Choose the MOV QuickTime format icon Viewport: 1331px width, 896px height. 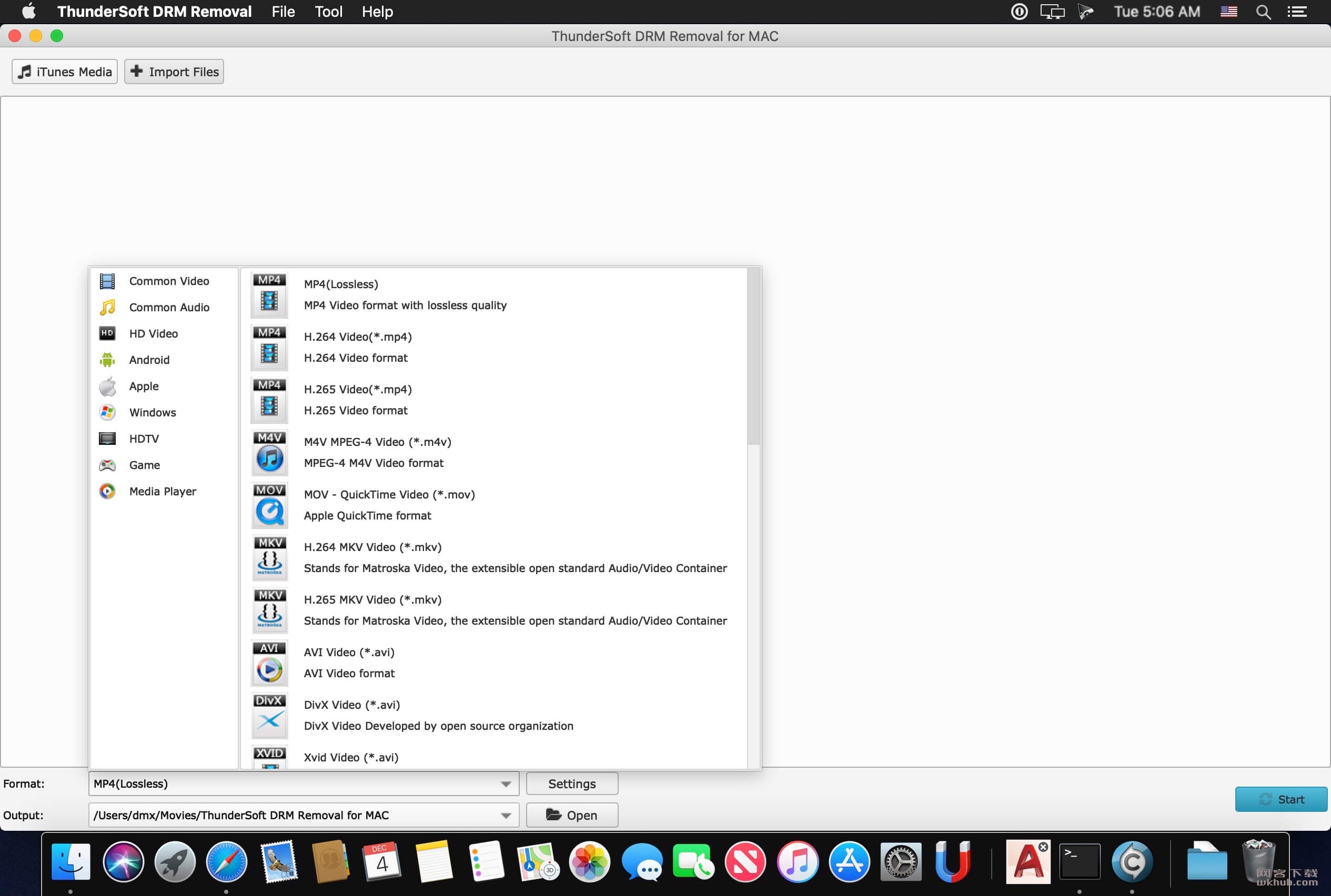pos(269,505)
